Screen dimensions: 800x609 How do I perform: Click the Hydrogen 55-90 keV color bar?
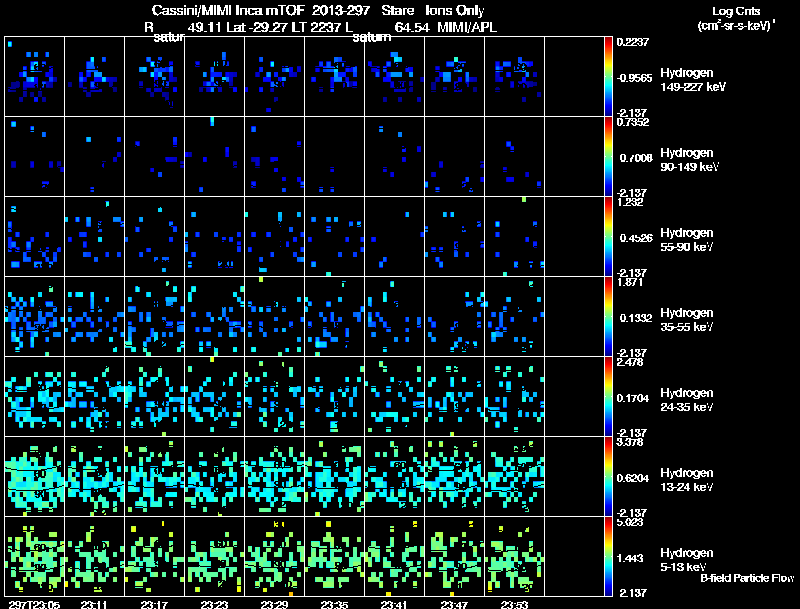tap(608, 237)
